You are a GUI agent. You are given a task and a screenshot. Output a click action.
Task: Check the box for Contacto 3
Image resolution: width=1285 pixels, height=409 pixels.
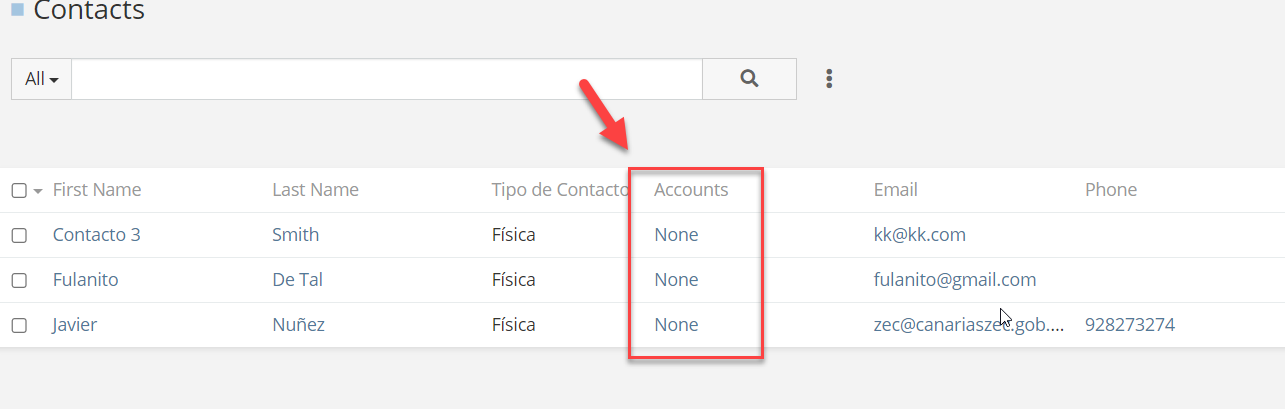[x=19, y=236]
